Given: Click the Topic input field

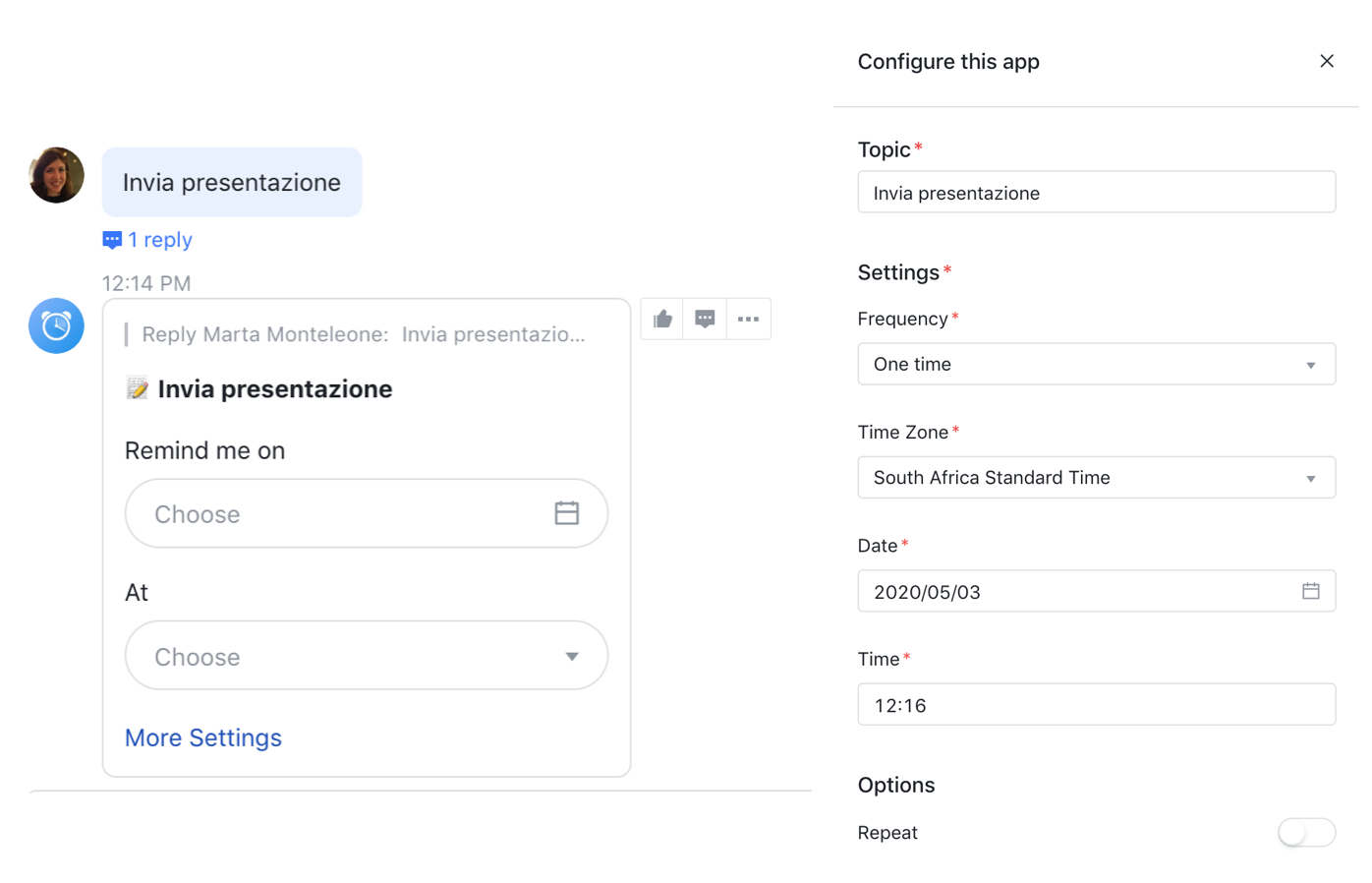Looking at the screenshot, I should pyautogui.click(x=1096, y=192).
